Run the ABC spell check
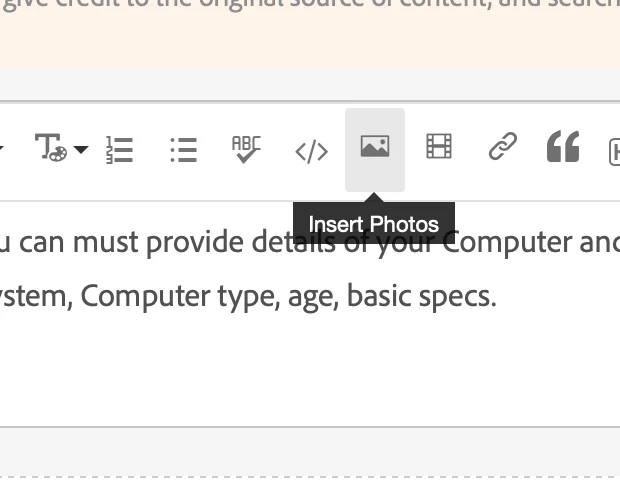The width and height of the screenshot is (620, 480). point(246,149)
